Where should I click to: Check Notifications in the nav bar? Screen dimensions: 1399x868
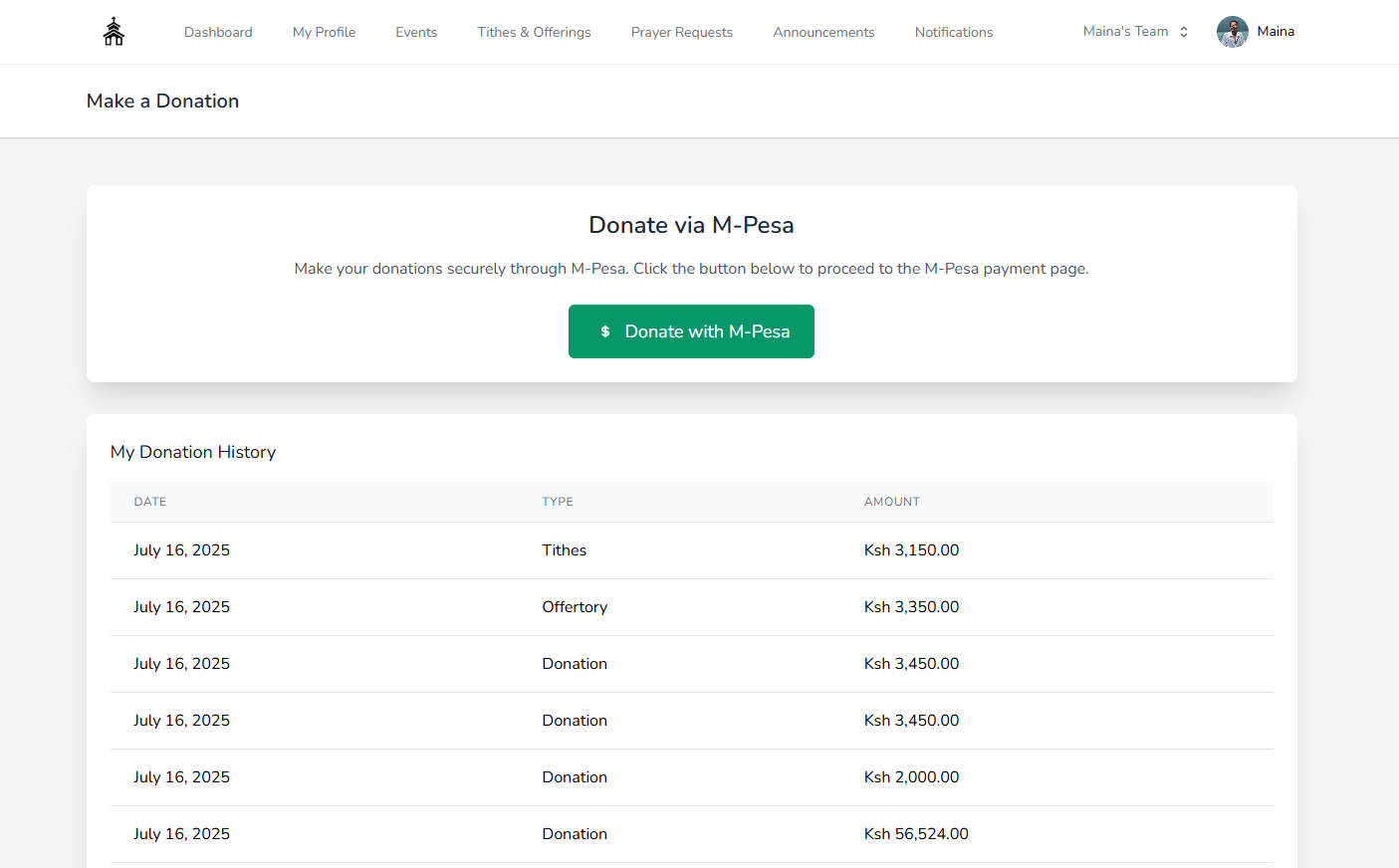[x=954, y=32]
